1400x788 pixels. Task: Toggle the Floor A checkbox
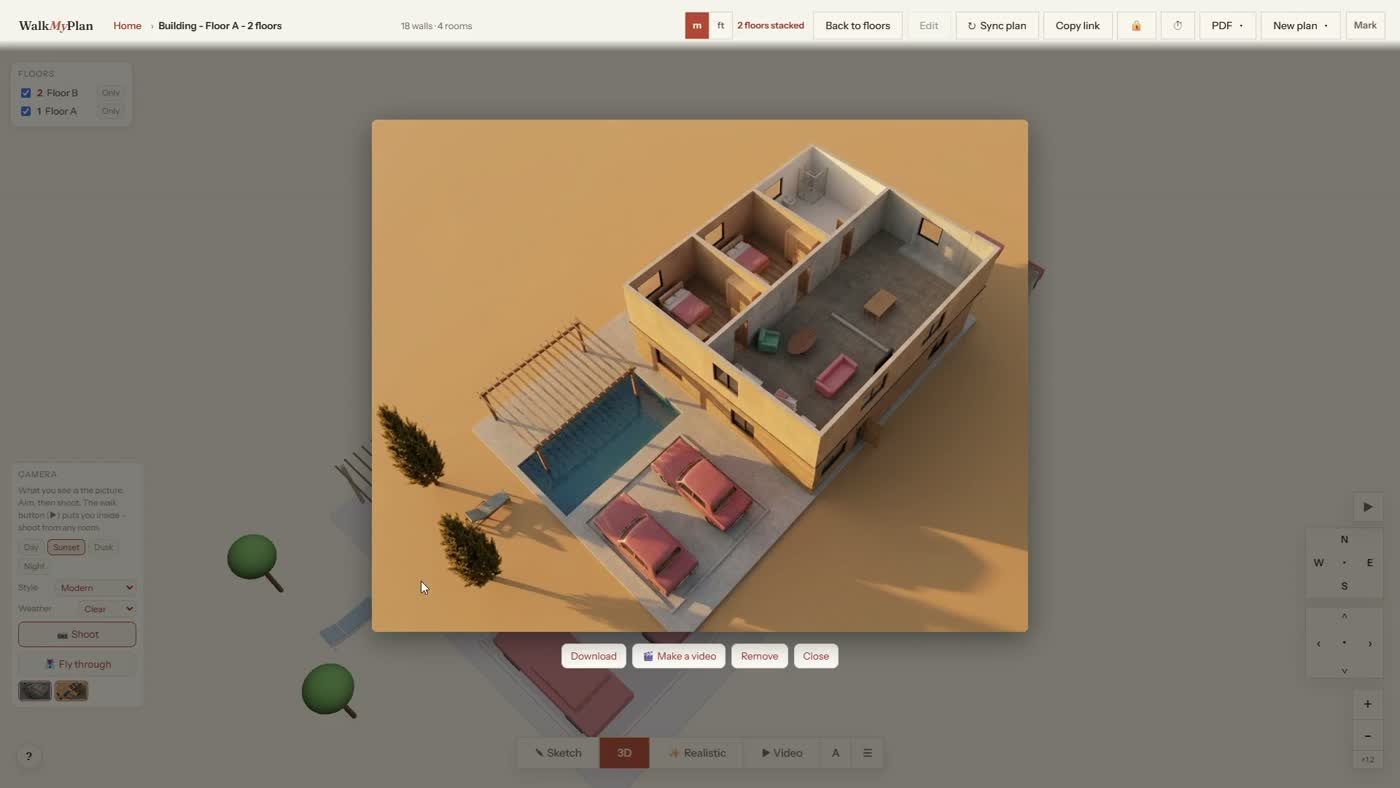click(26, 111)
